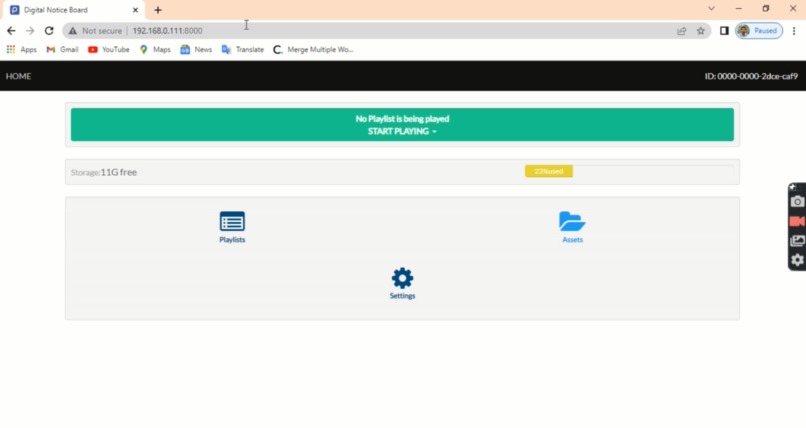Toggle the browser side panel icon

click(724, 31)
